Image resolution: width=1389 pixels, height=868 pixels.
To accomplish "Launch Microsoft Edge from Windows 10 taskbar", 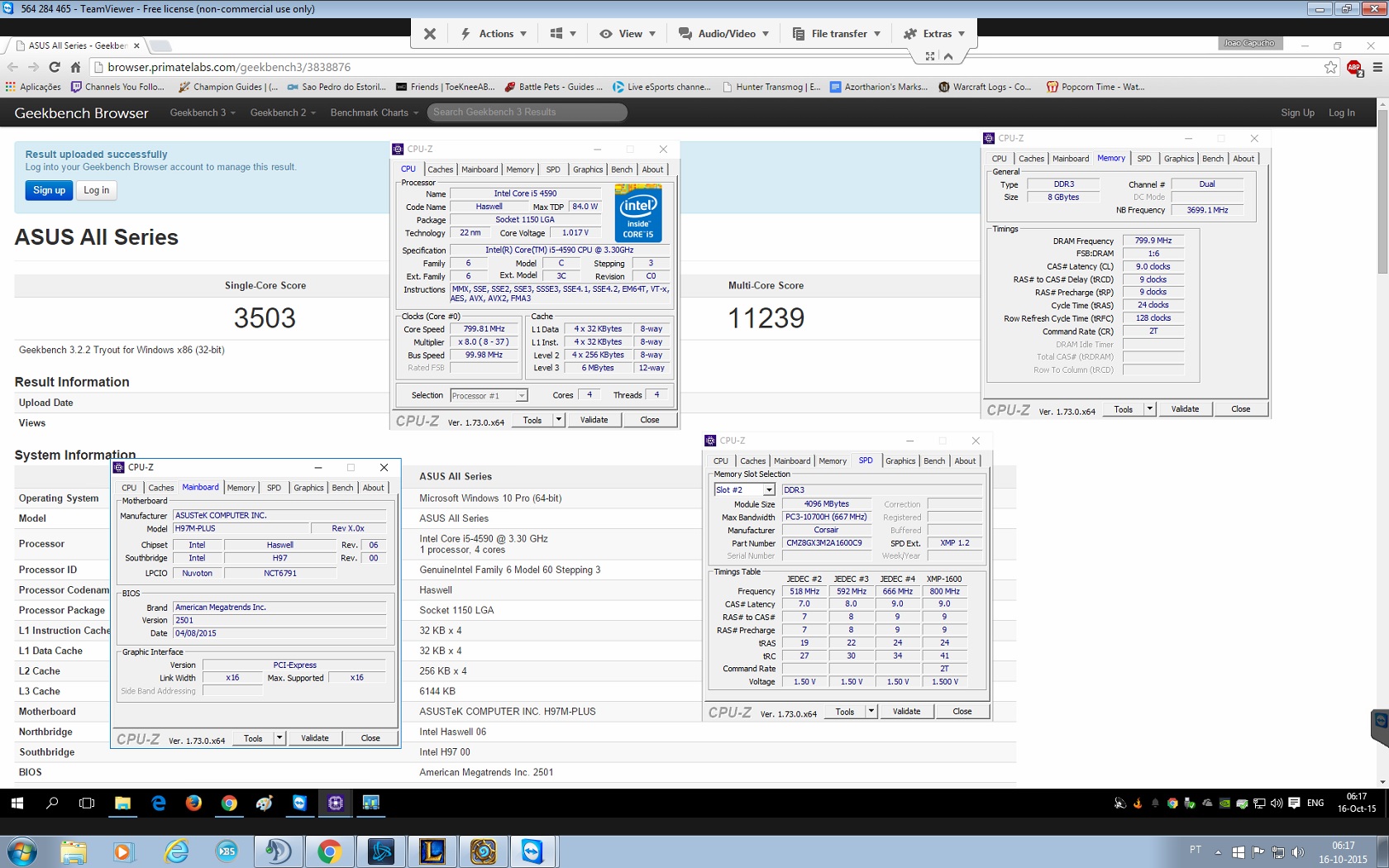I will 159,803.
